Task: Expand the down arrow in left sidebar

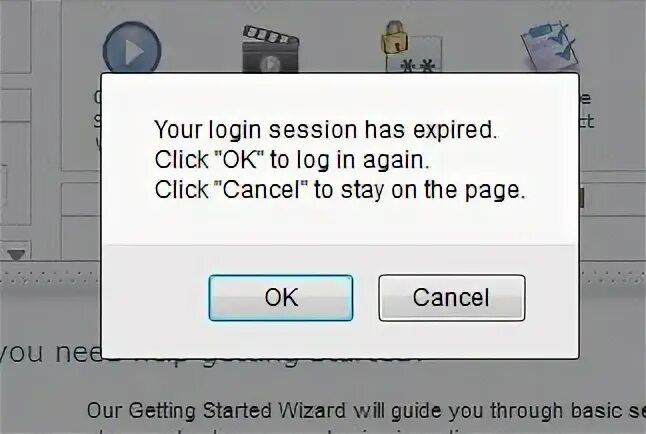Action: click(16, 255)
